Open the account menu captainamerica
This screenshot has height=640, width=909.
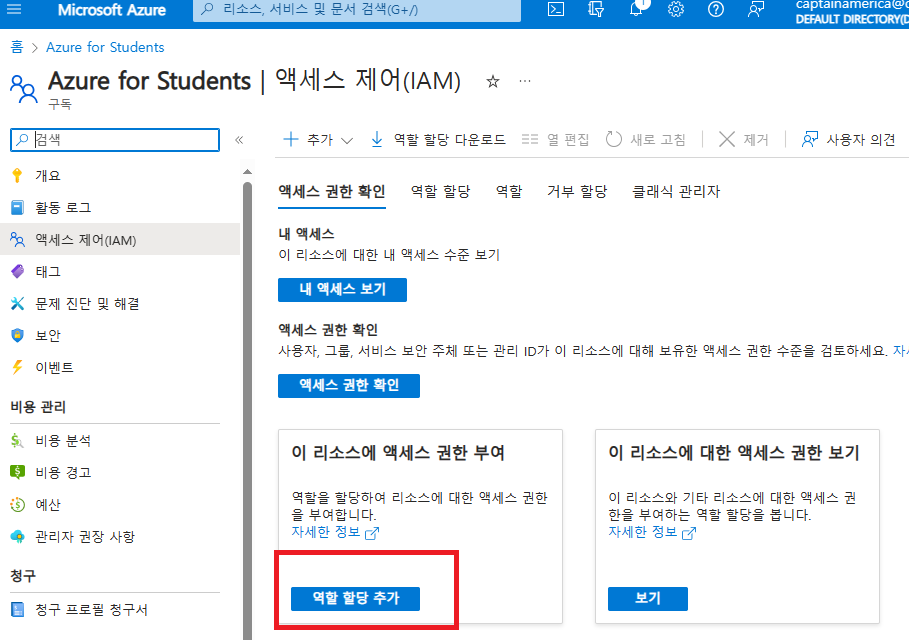[x=851, y=11]
